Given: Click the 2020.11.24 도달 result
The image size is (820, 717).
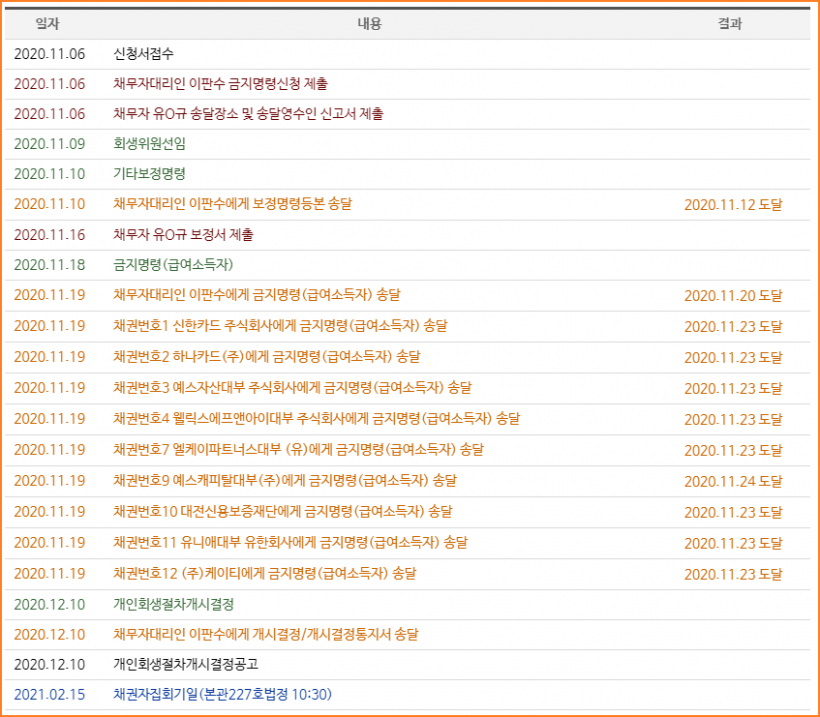Looking at the screenshot, I should point(733,481).
